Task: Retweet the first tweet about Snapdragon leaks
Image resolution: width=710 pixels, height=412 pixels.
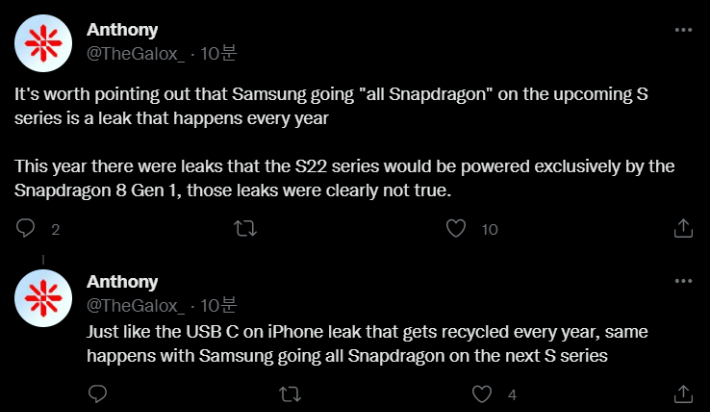Action: click(x=243, y=229)
